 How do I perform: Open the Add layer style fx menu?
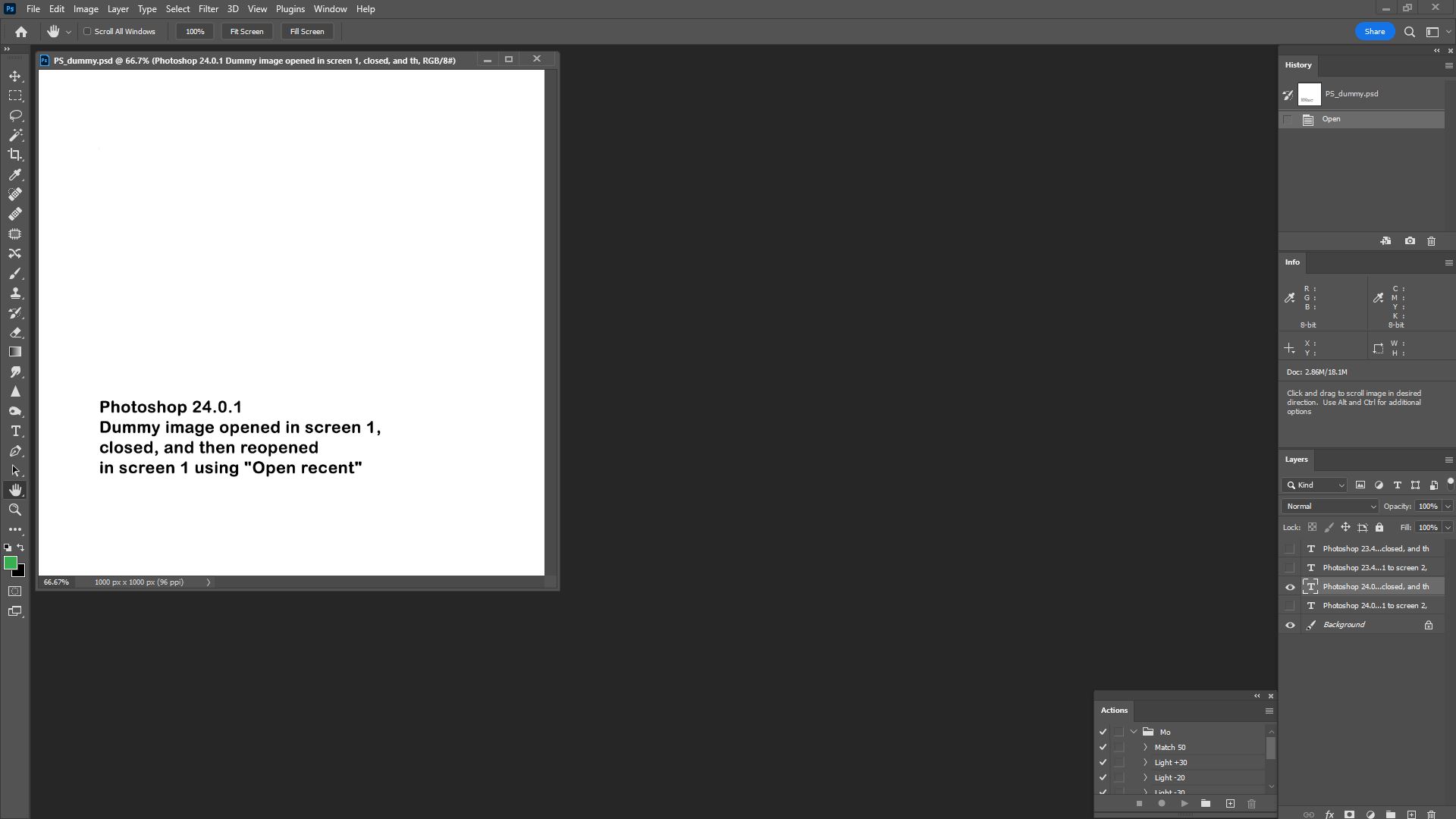(x=1329, y=814)
